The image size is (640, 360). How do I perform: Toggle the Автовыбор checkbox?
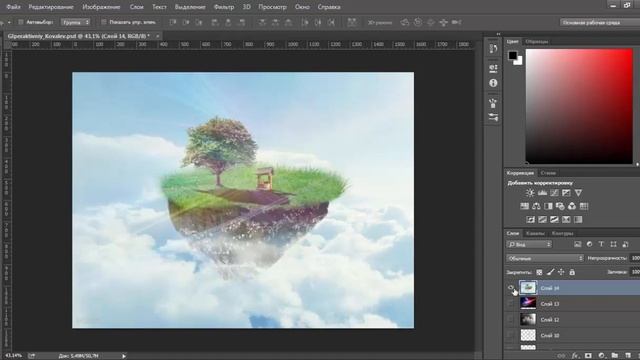(x=21, y=22)
